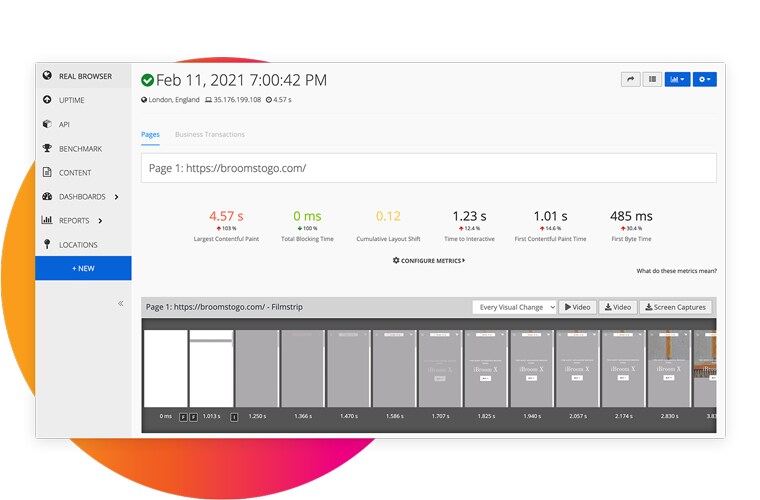Expand the Dashboards submenu arrow
The height and width of the screenshot is (500, 760).
pos(116,197)
